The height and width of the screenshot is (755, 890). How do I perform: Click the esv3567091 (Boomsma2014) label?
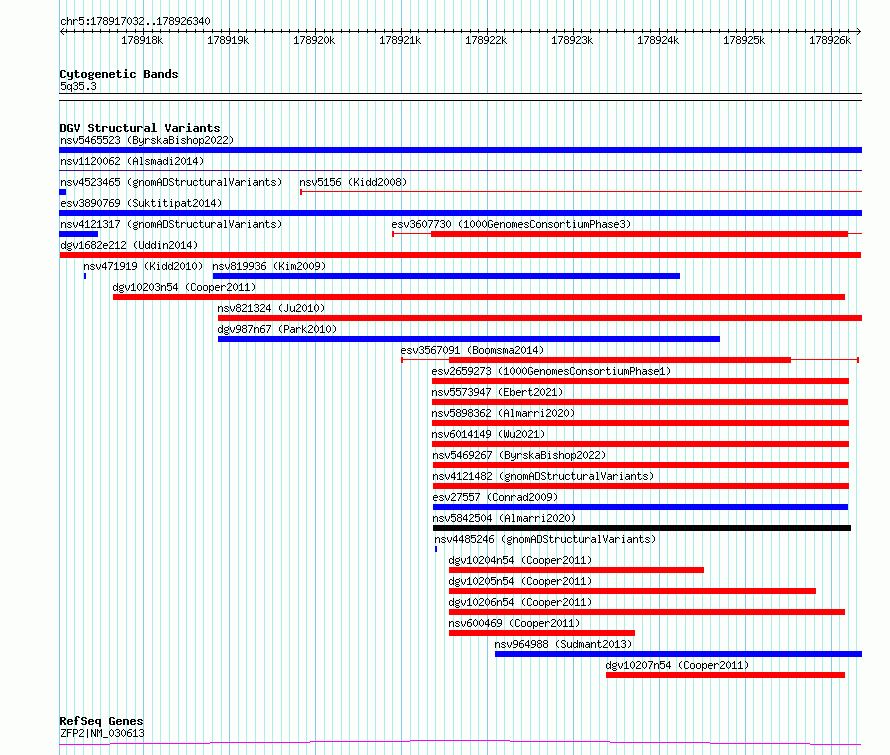[x=472, y=350]
